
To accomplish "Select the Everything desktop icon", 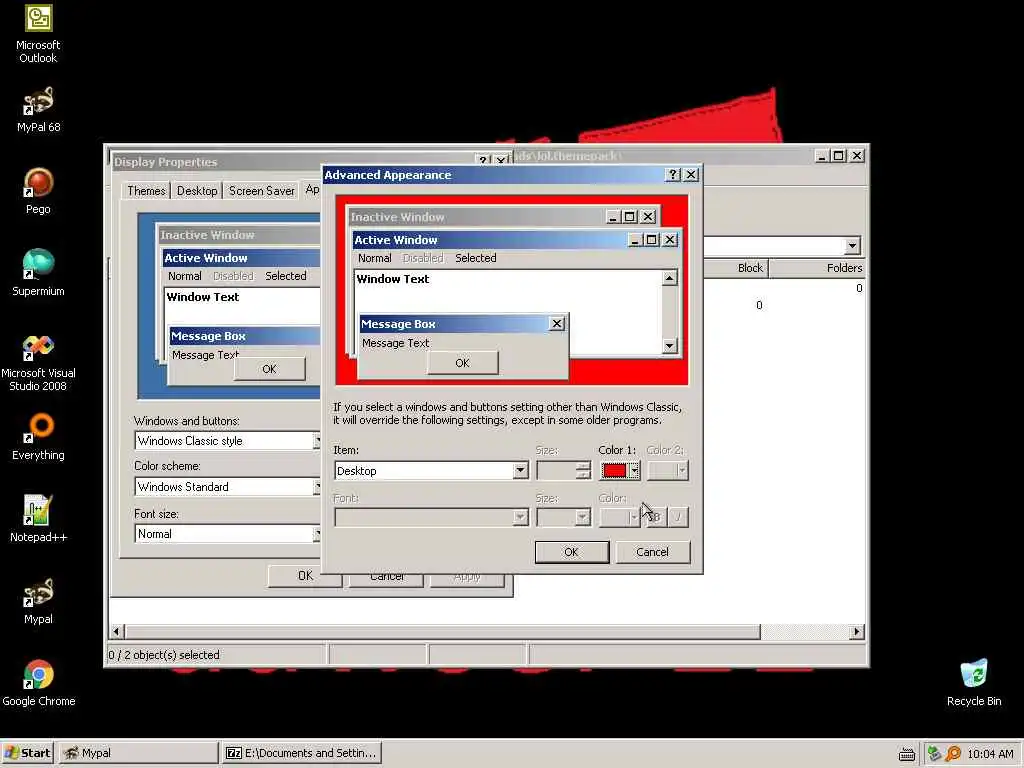I will 38,437.
